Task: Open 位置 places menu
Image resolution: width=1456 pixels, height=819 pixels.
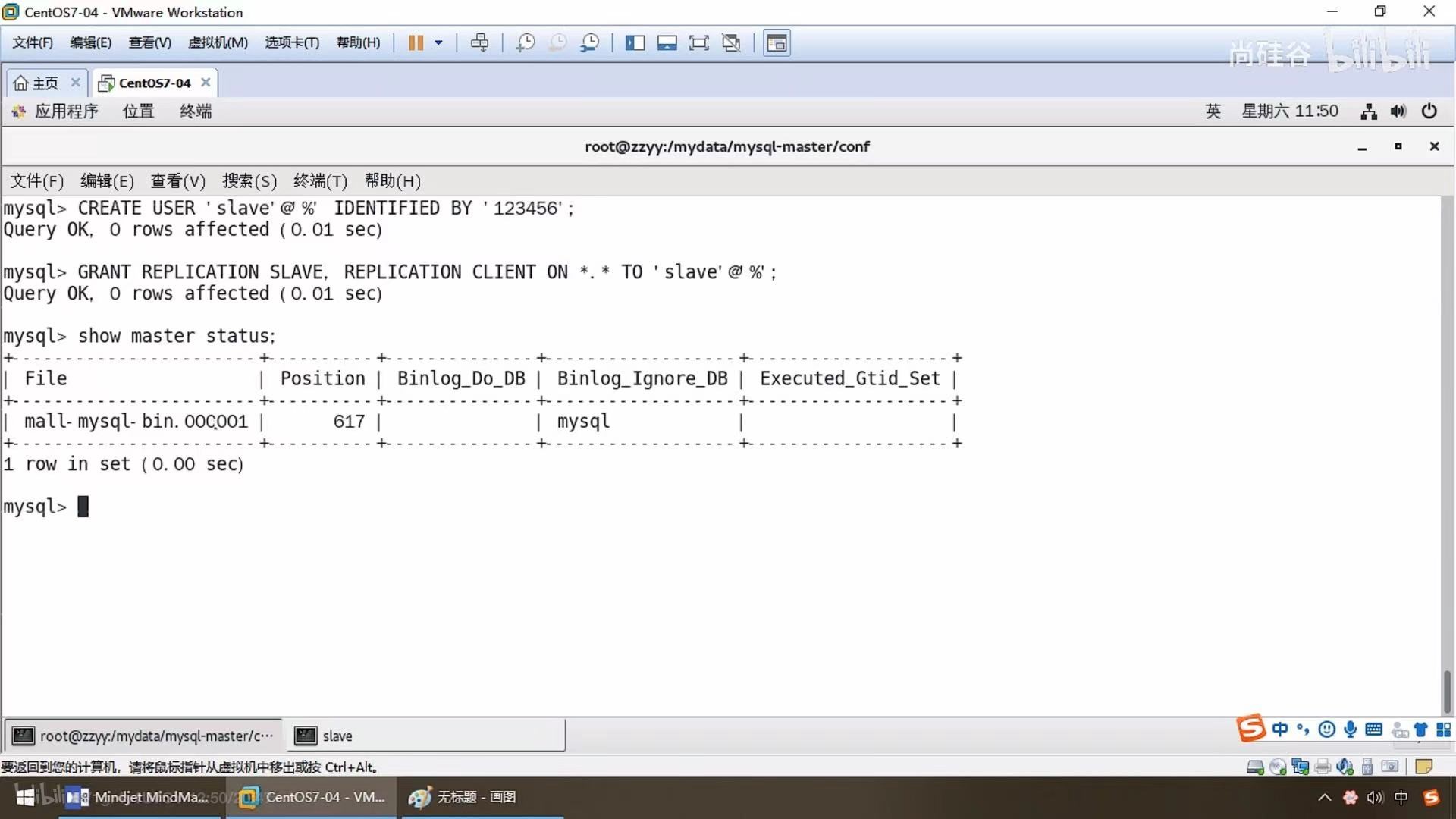Action: [138, 111]
